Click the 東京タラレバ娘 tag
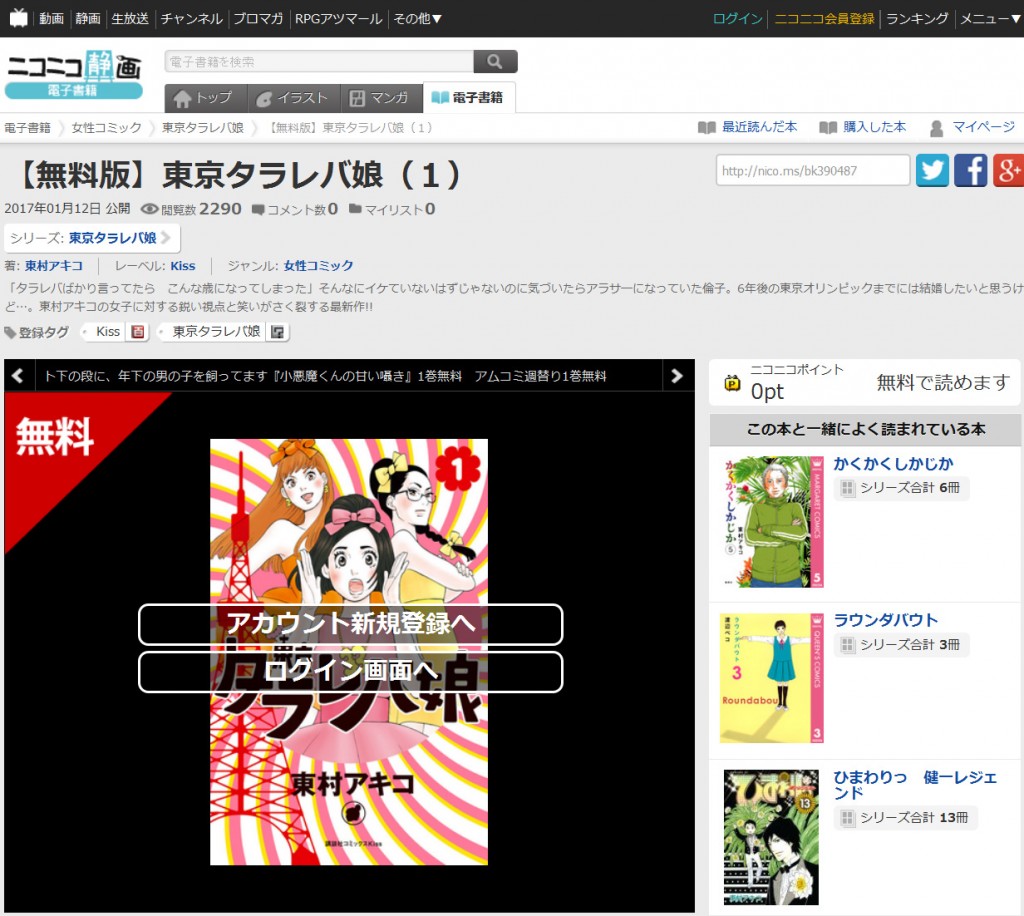Screen dimensions: 1024x916 point(216,332)
